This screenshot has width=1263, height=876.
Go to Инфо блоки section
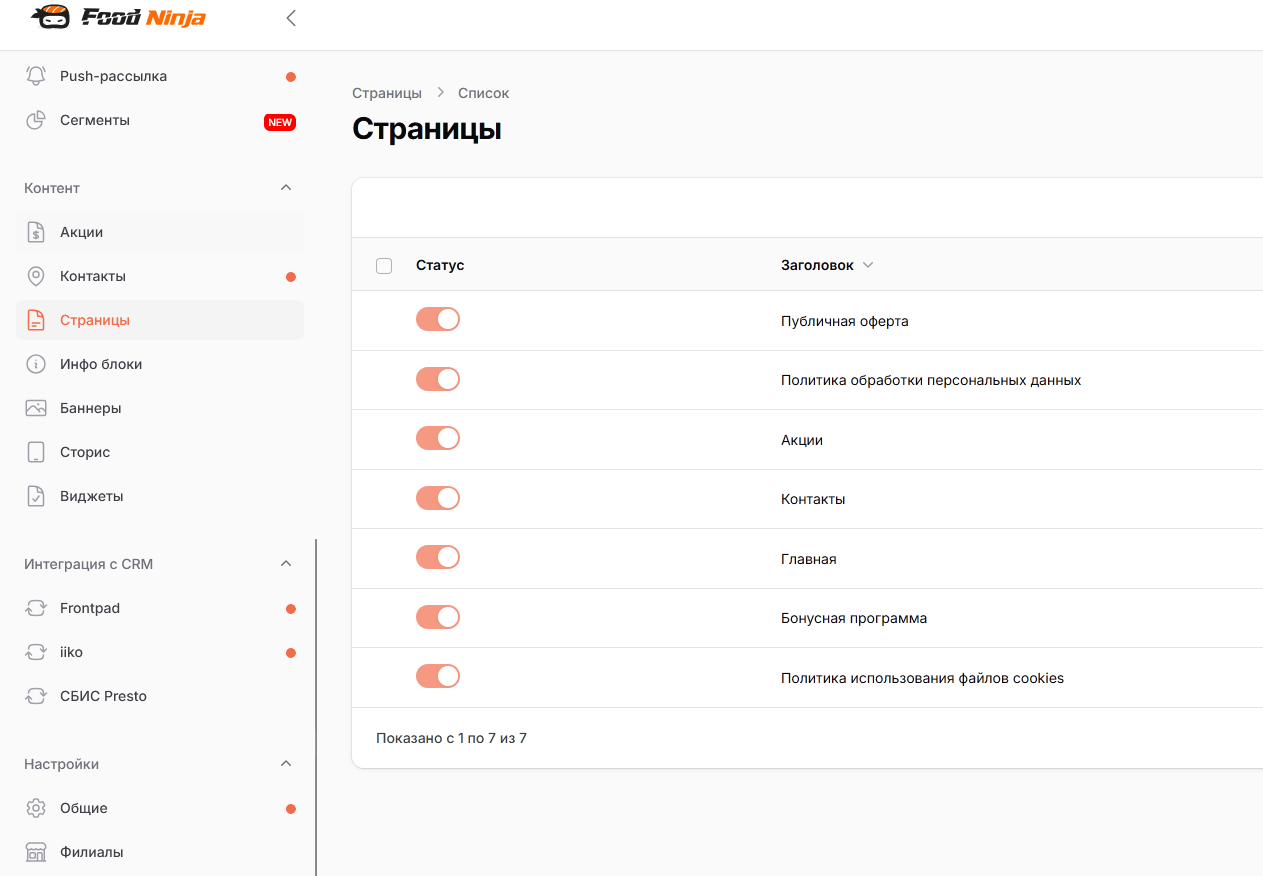tap(160, 364)
